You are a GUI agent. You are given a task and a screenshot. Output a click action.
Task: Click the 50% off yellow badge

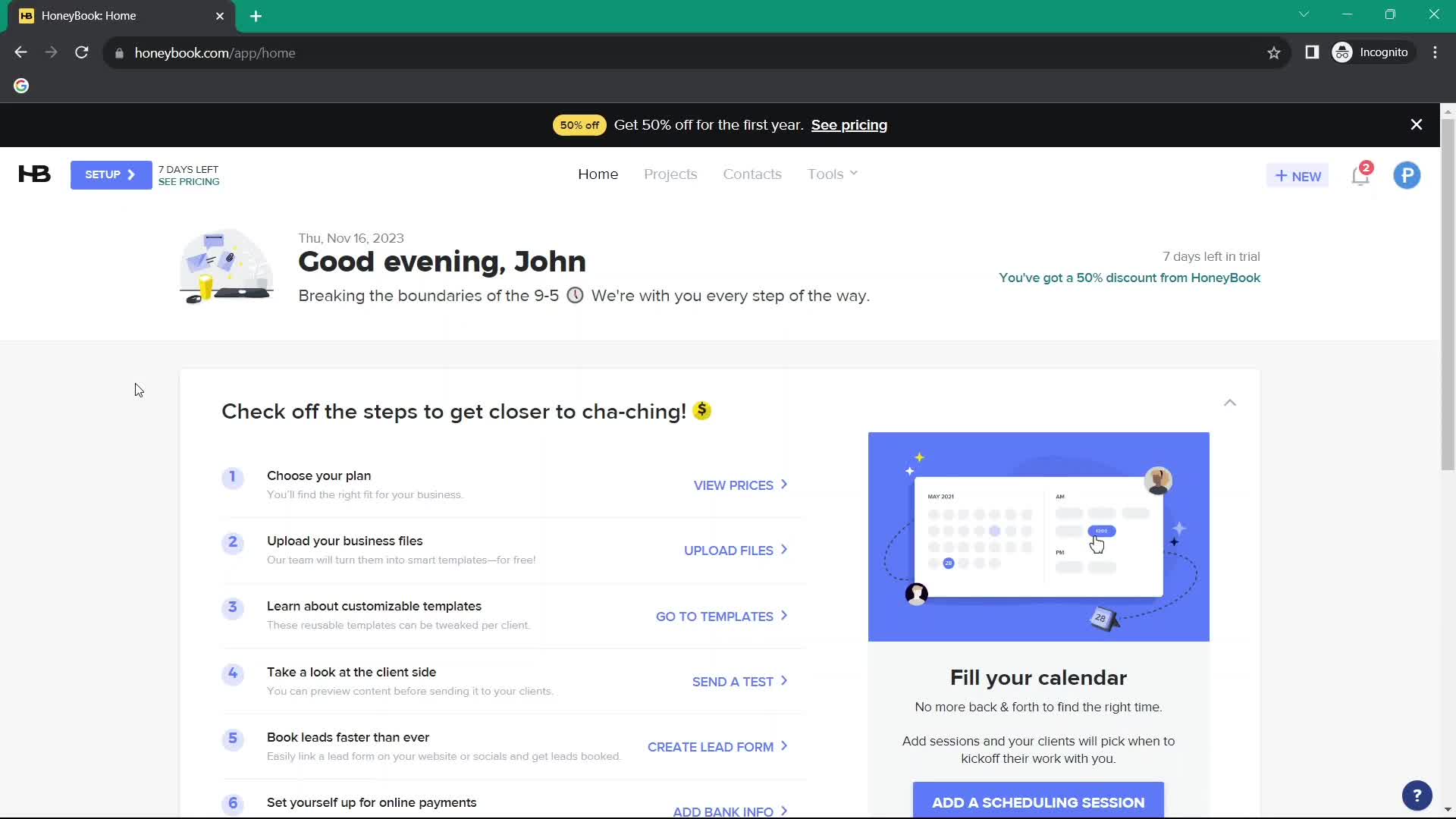tap(579, 125)
